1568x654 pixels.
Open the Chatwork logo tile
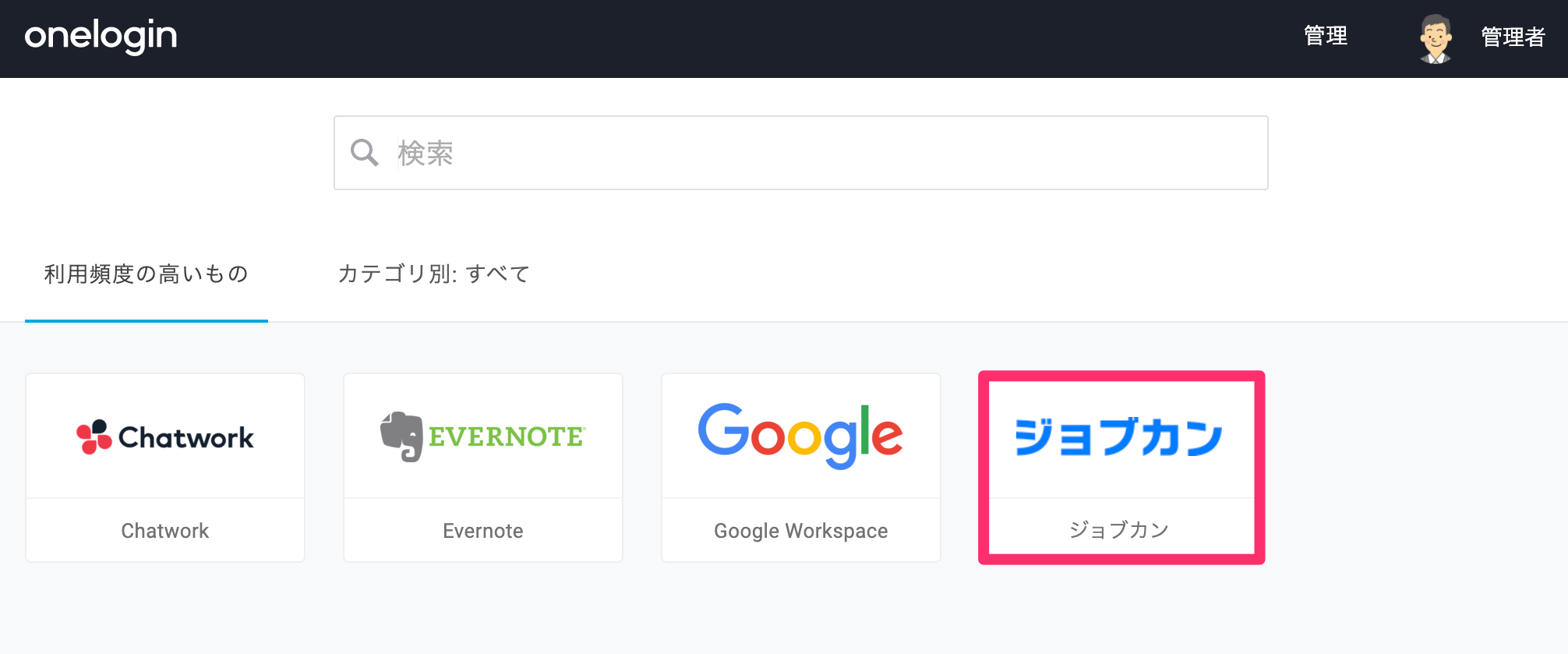(x=165, y=437)
